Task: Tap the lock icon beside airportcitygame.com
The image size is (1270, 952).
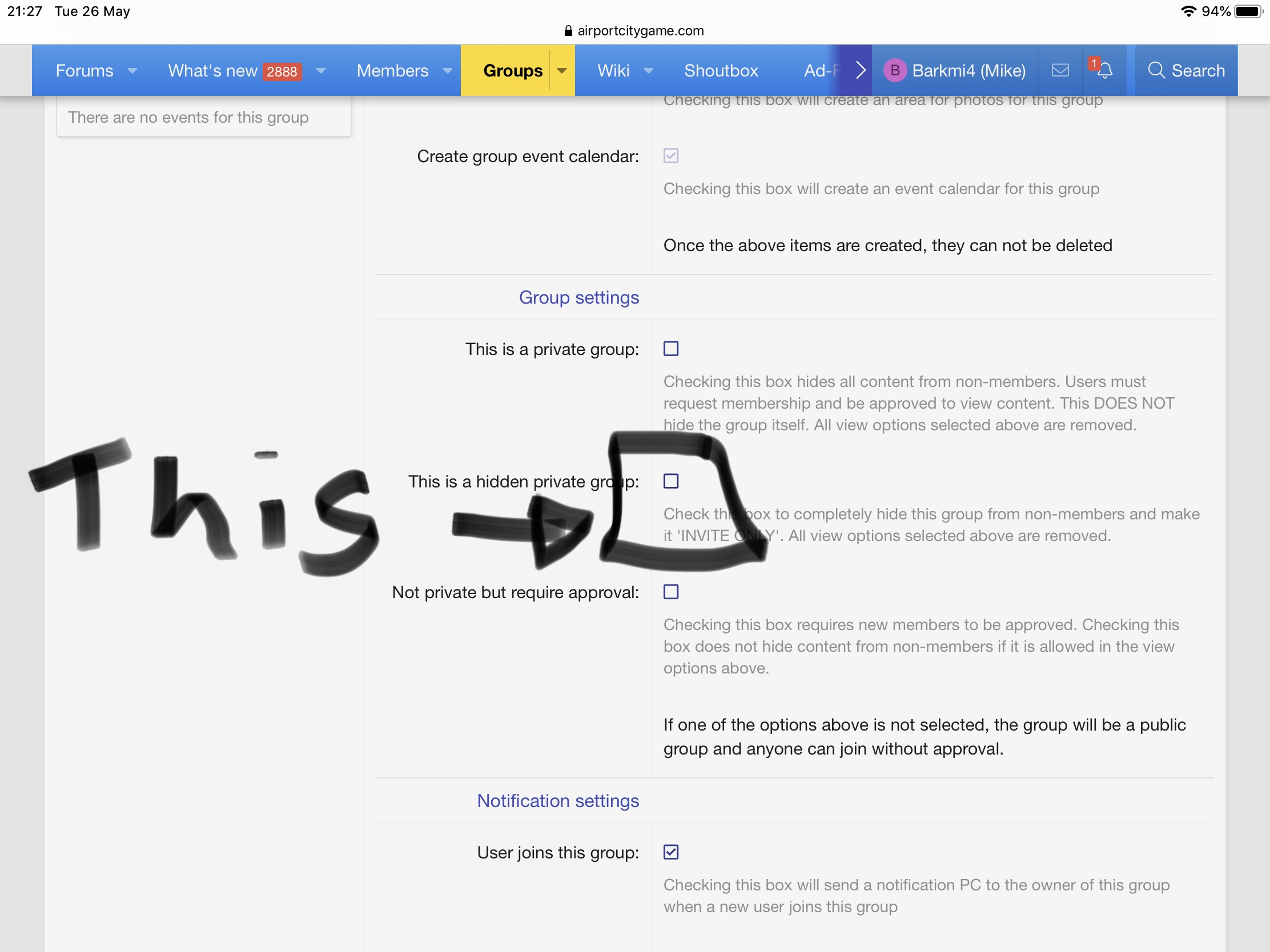Action: (x=568, y=31)
